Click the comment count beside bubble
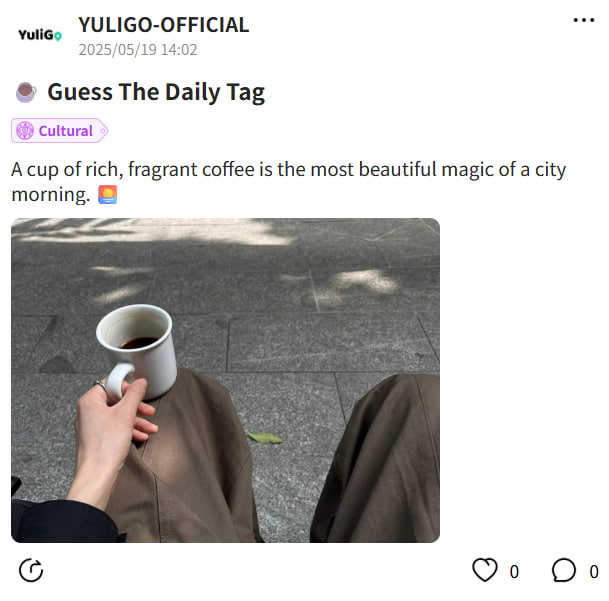 (594, 572)
